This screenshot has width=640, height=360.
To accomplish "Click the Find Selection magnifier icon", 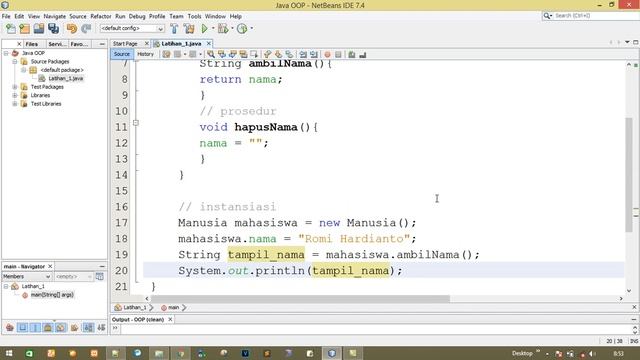I will [211, 54].
